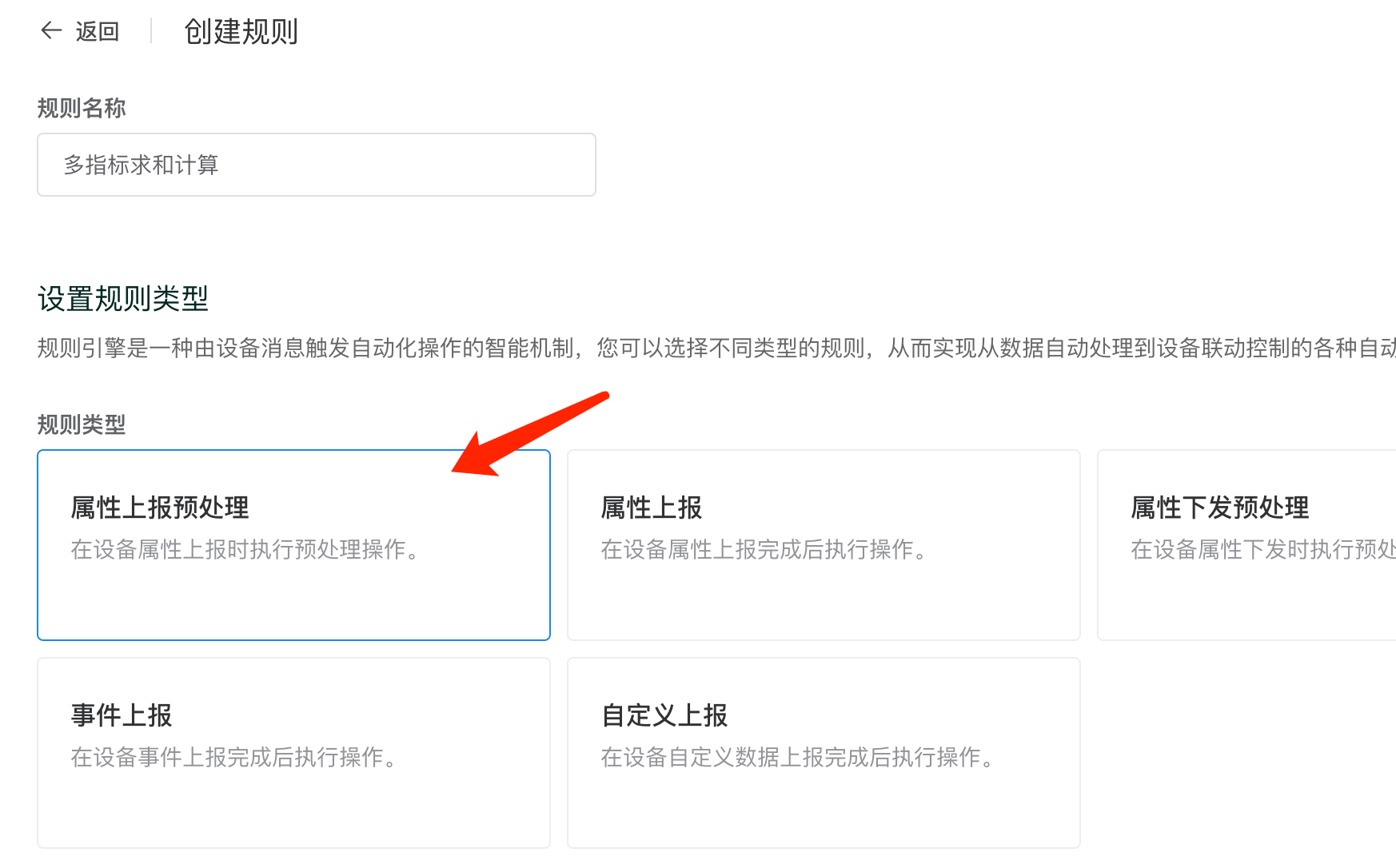
Task: Click the "设置规则类型" section heading
Action: coord(123,299)
